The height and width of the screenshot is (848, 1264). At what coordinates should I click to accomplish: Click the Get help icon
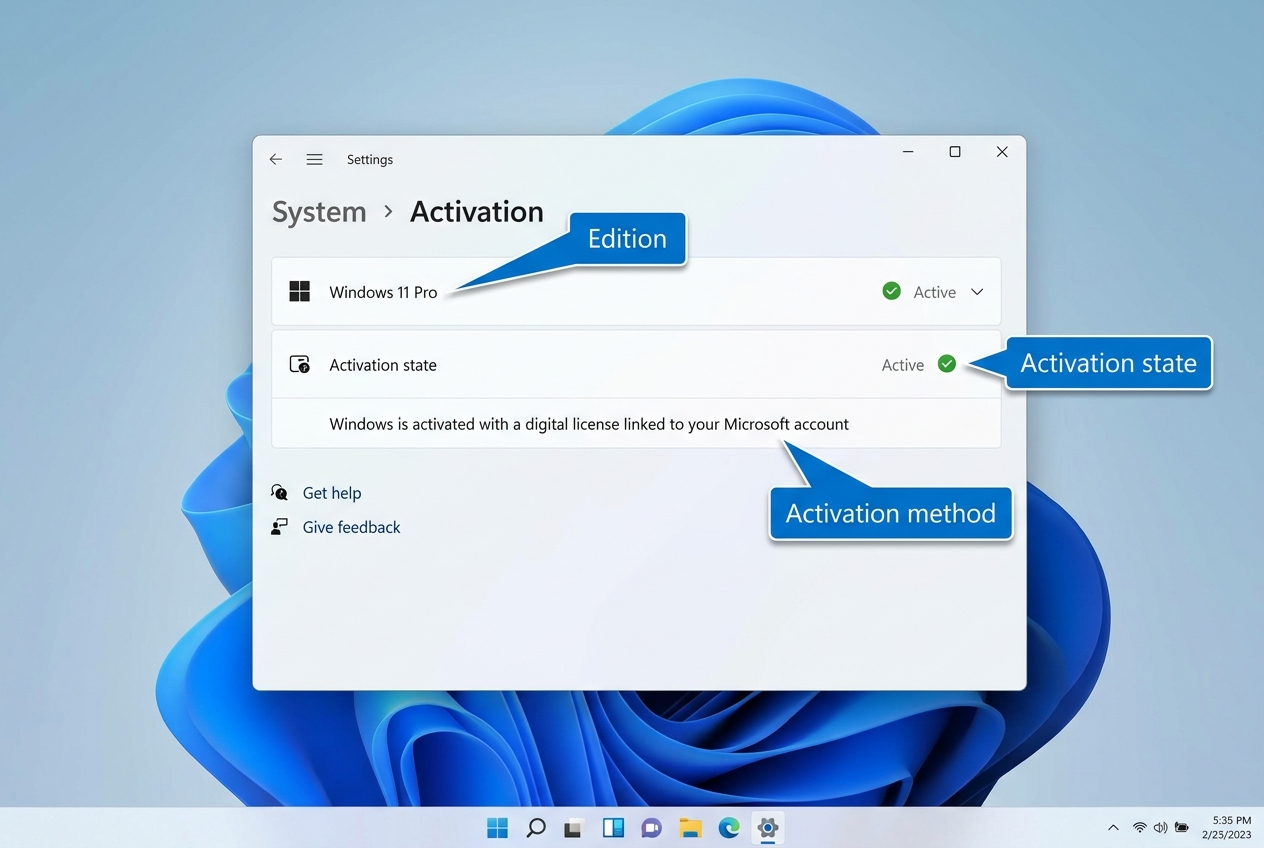[x=280, y=493]
